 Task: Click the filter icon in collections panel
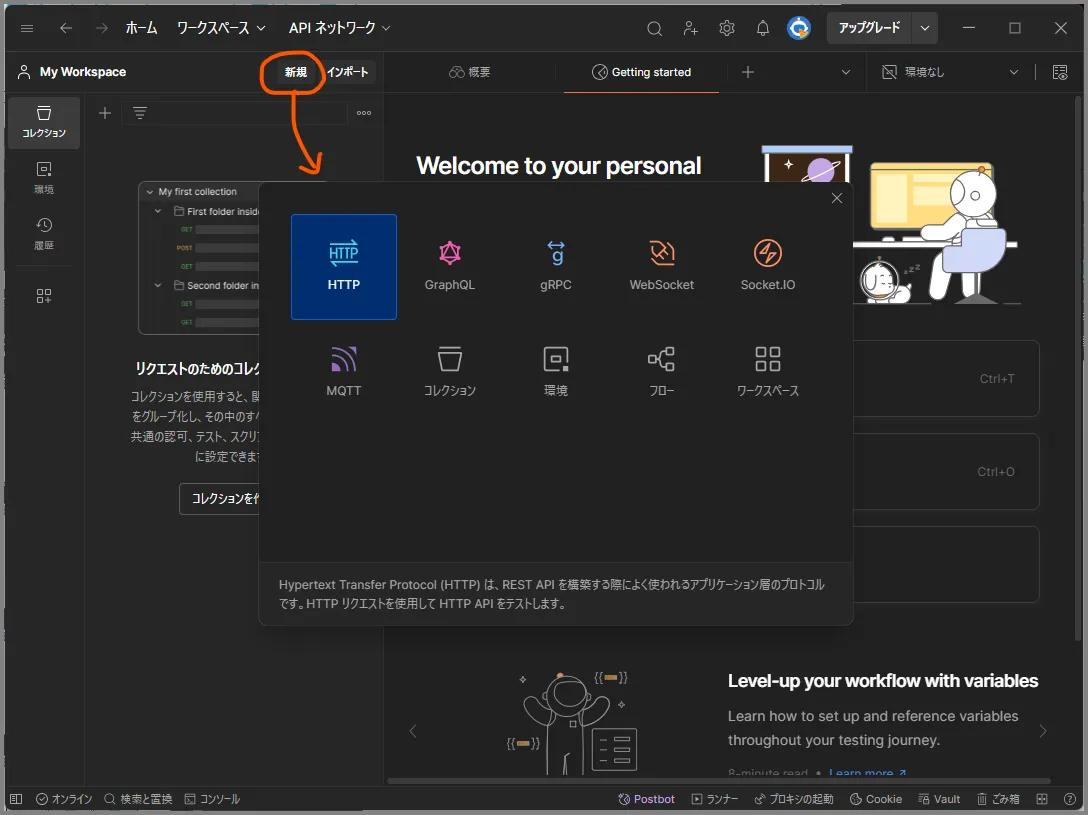pyautogui.click(x=140, y=113)
